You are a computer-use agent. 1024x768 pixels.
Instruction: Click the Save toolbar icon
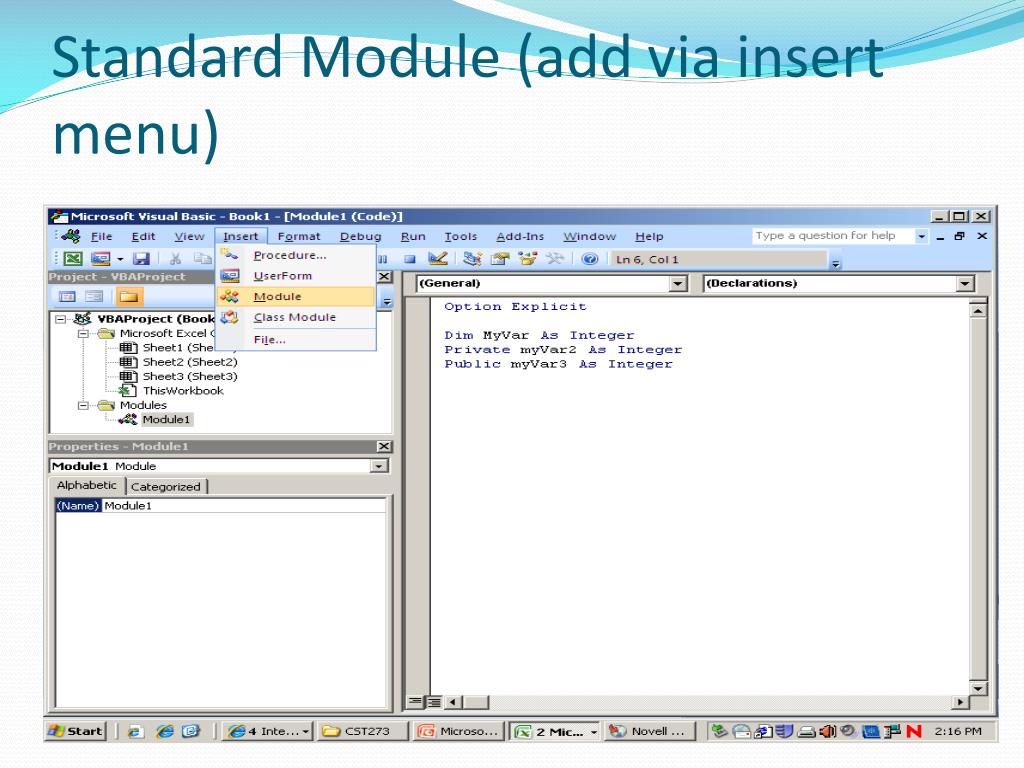click(x=141, y=259)
